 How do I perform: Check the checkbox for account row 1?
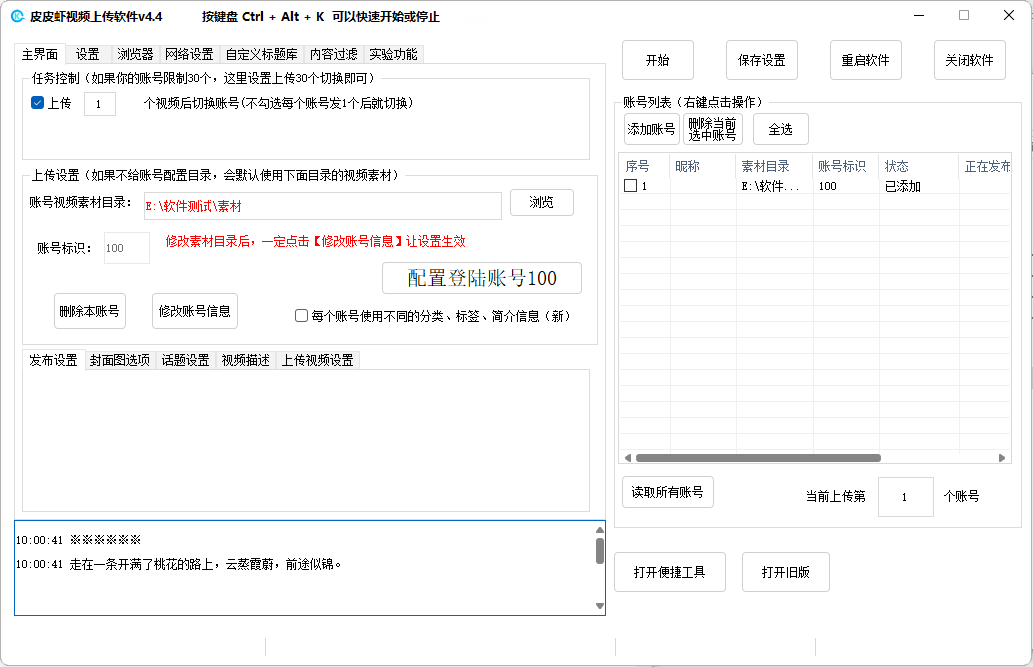tap(630, 186)
